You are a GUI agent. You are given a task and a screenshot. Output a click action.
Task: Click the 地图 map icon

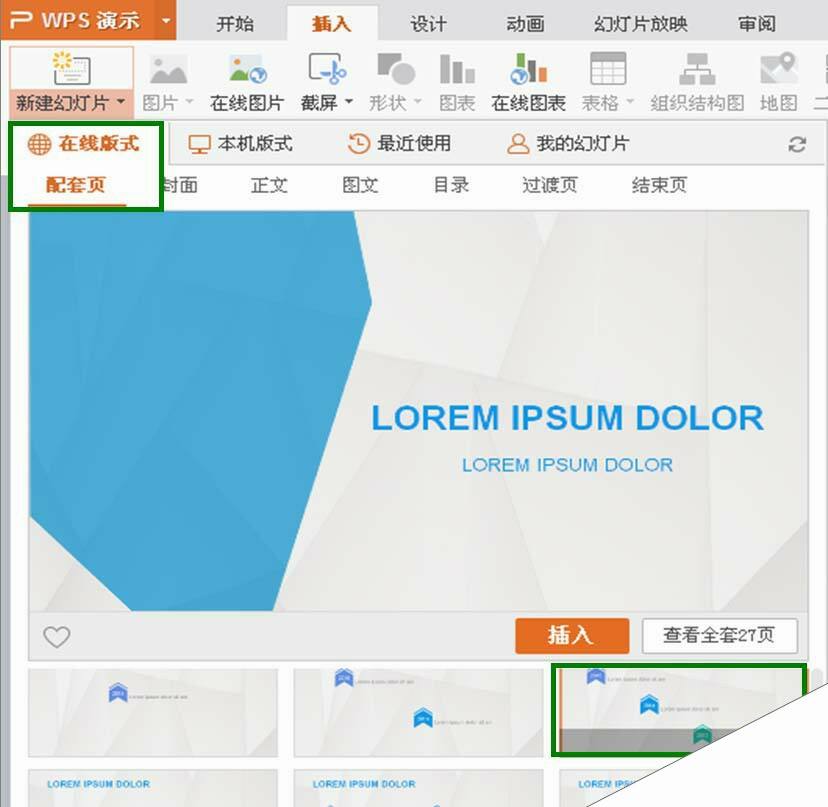point(779,69)
